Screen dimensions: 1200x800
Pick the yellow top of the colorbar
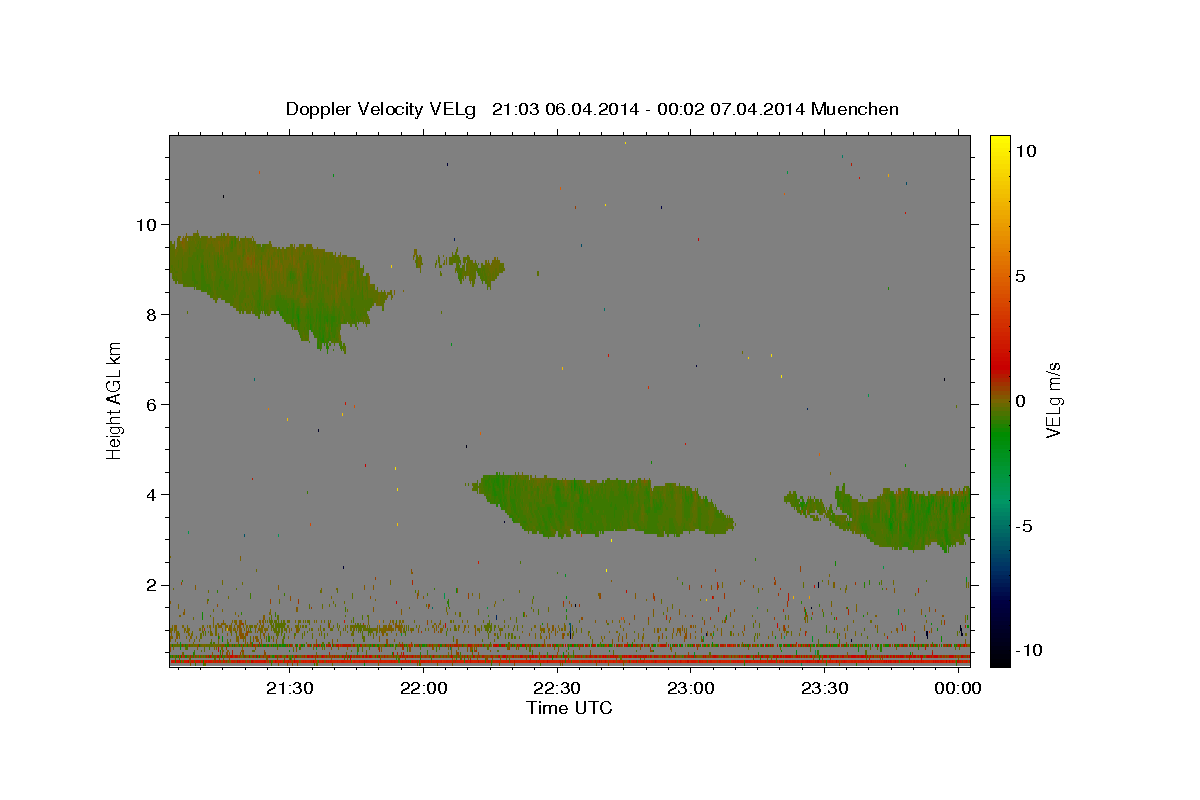pos(1000,145)
